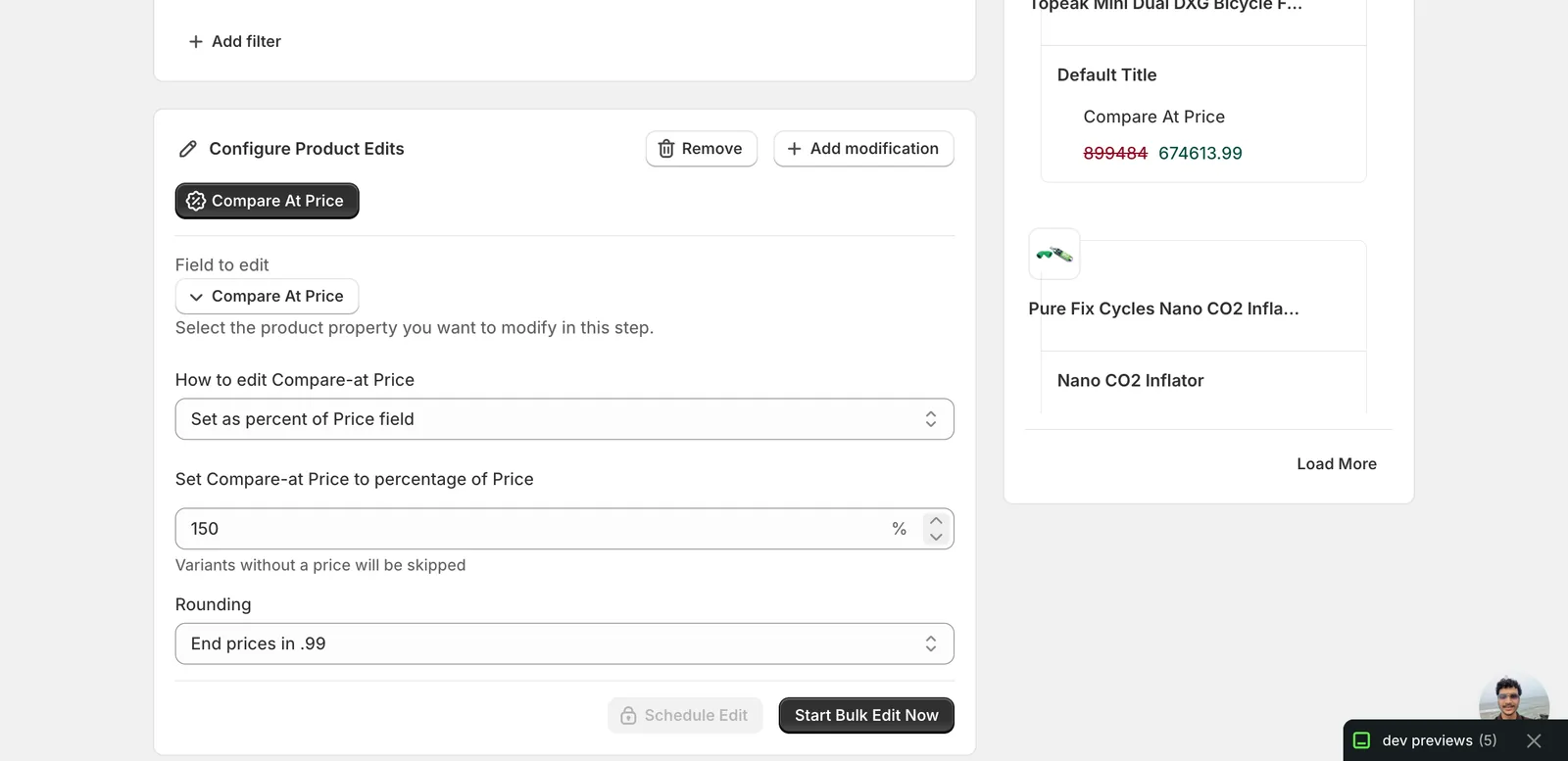
Task: Click the lock icon on Schedule Edit
Action: [x=628, y=716]
